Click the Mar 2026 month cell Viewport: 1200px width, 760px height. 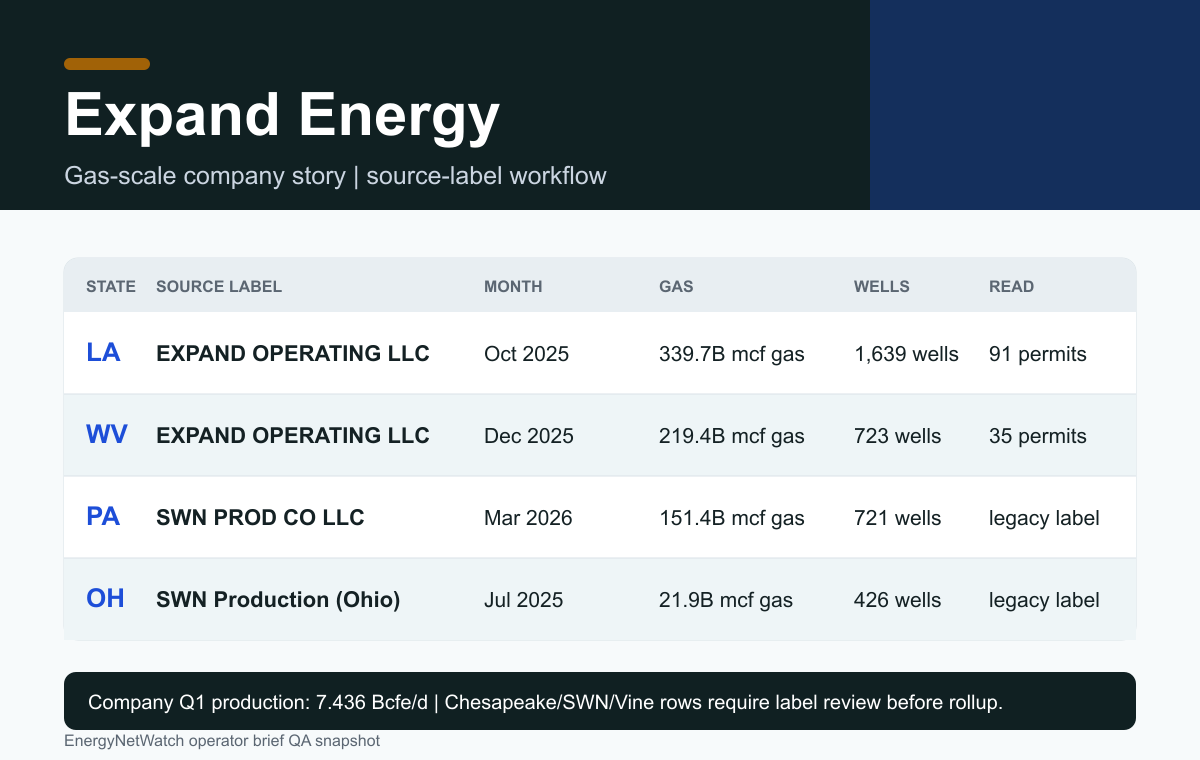pos(528,518)
